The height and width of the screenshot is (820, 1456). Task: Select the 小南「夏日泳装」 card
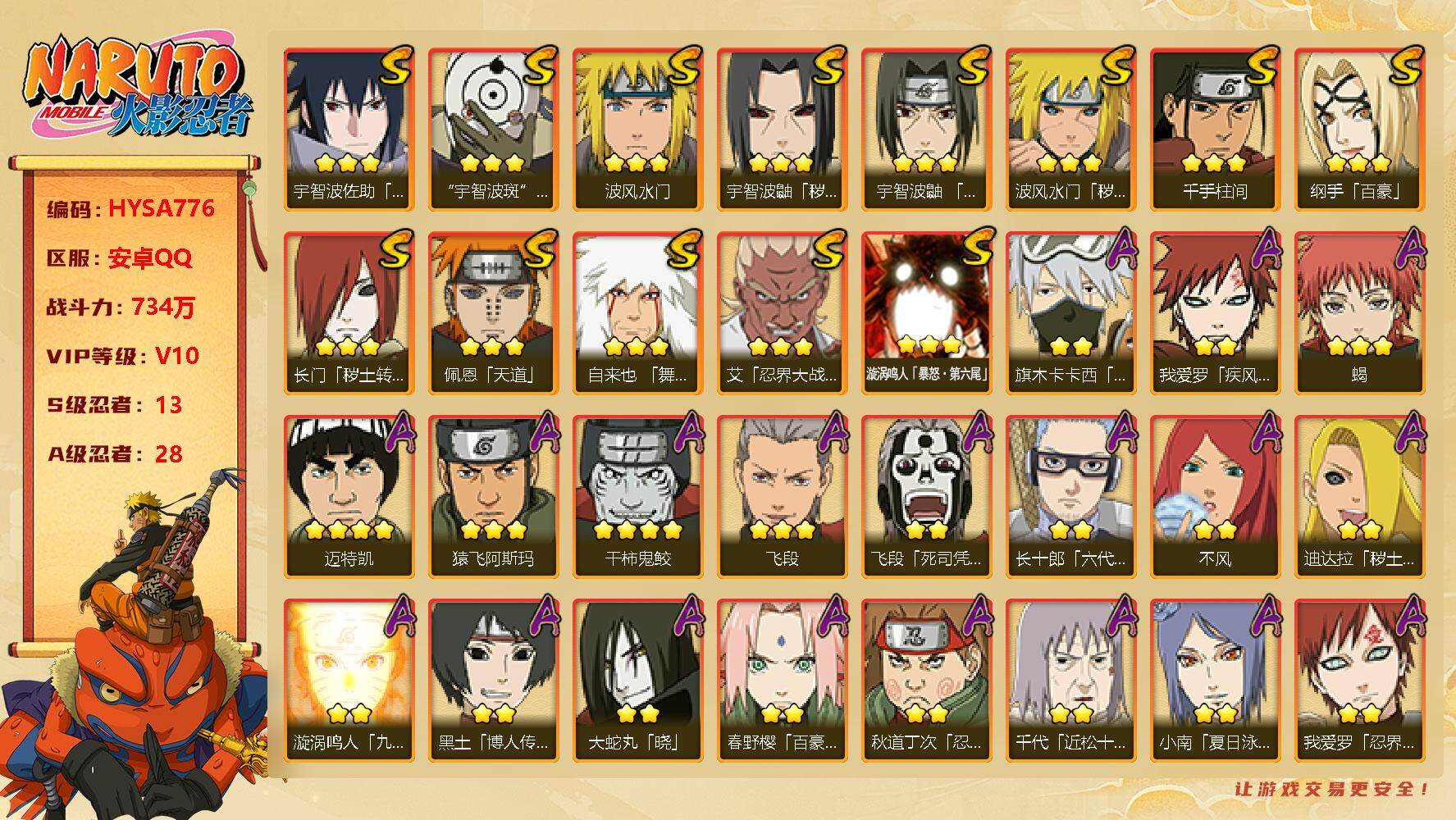point(1215,681)
